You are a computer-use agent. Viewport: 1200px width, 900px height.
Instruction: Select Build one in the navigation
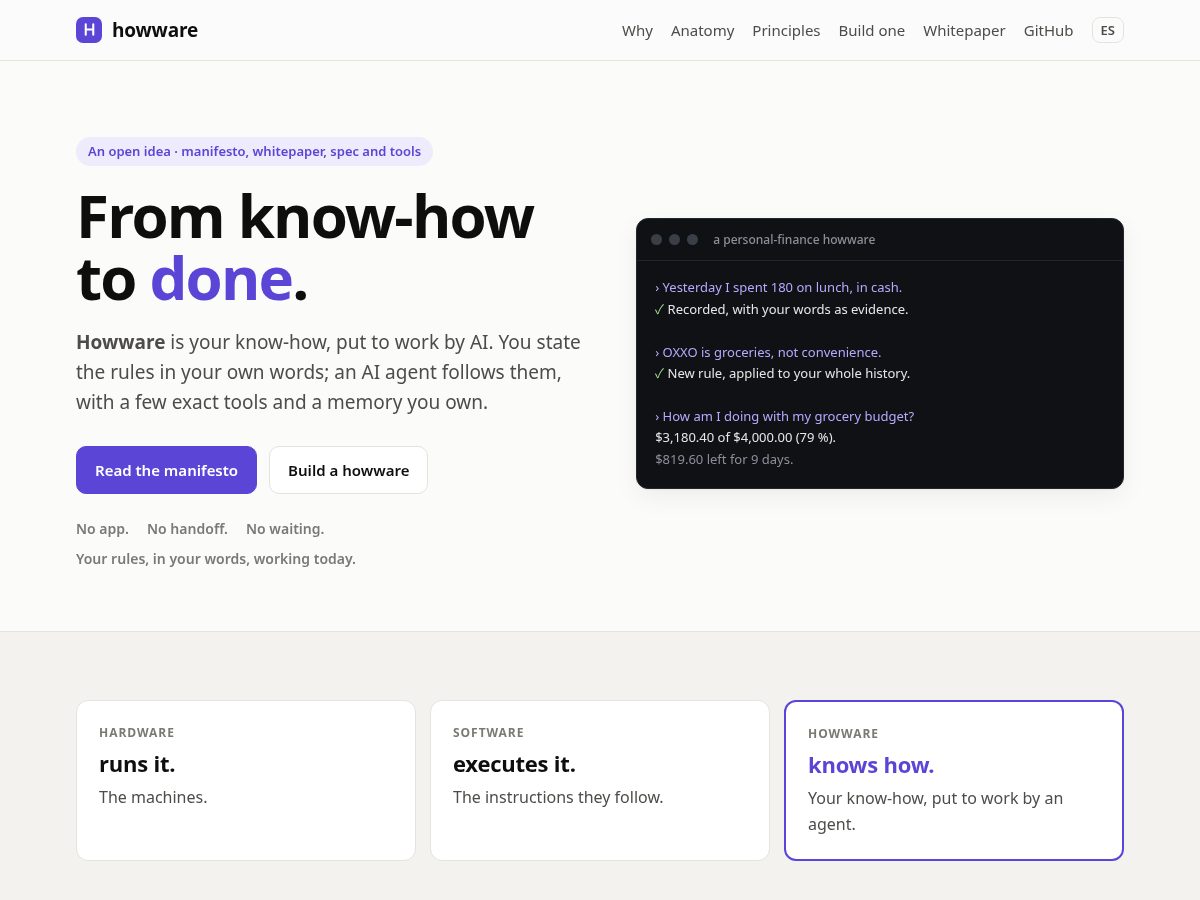[x=871, y=31]
